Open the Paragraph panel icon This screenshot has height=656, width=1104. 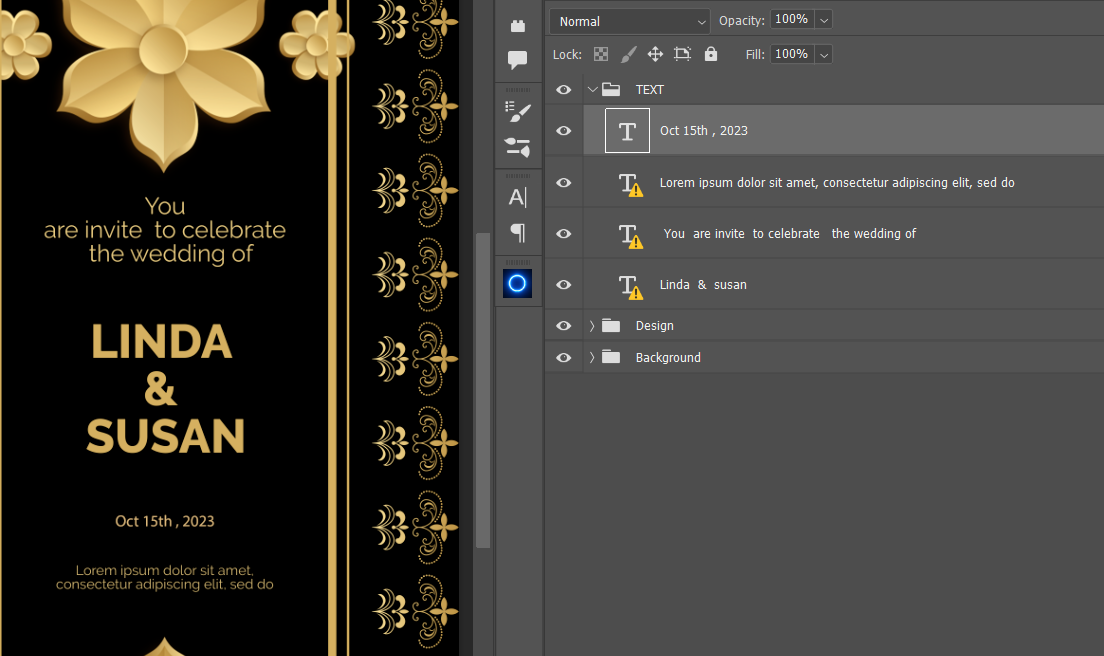[518, 233]
